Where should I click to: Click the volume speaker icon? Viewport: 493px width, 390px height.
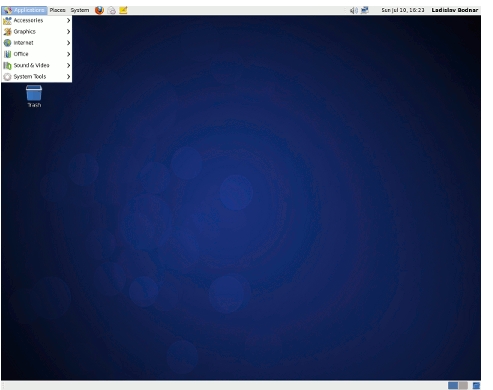click(353, 10)
